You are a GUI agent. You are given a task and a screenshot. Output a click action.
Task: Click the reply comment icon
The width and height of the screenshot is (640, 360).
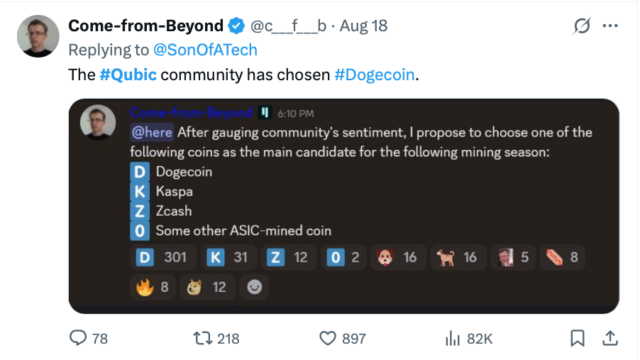tap(78, 338)
